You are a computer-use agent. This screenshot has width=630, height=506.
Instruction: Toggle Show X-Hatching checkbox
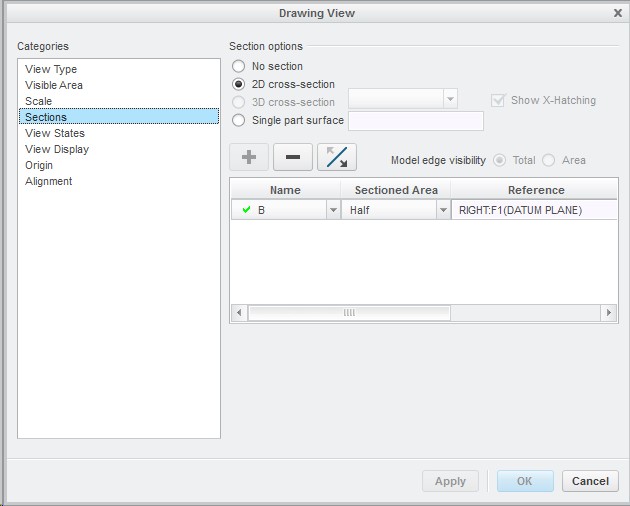point(498,100)
